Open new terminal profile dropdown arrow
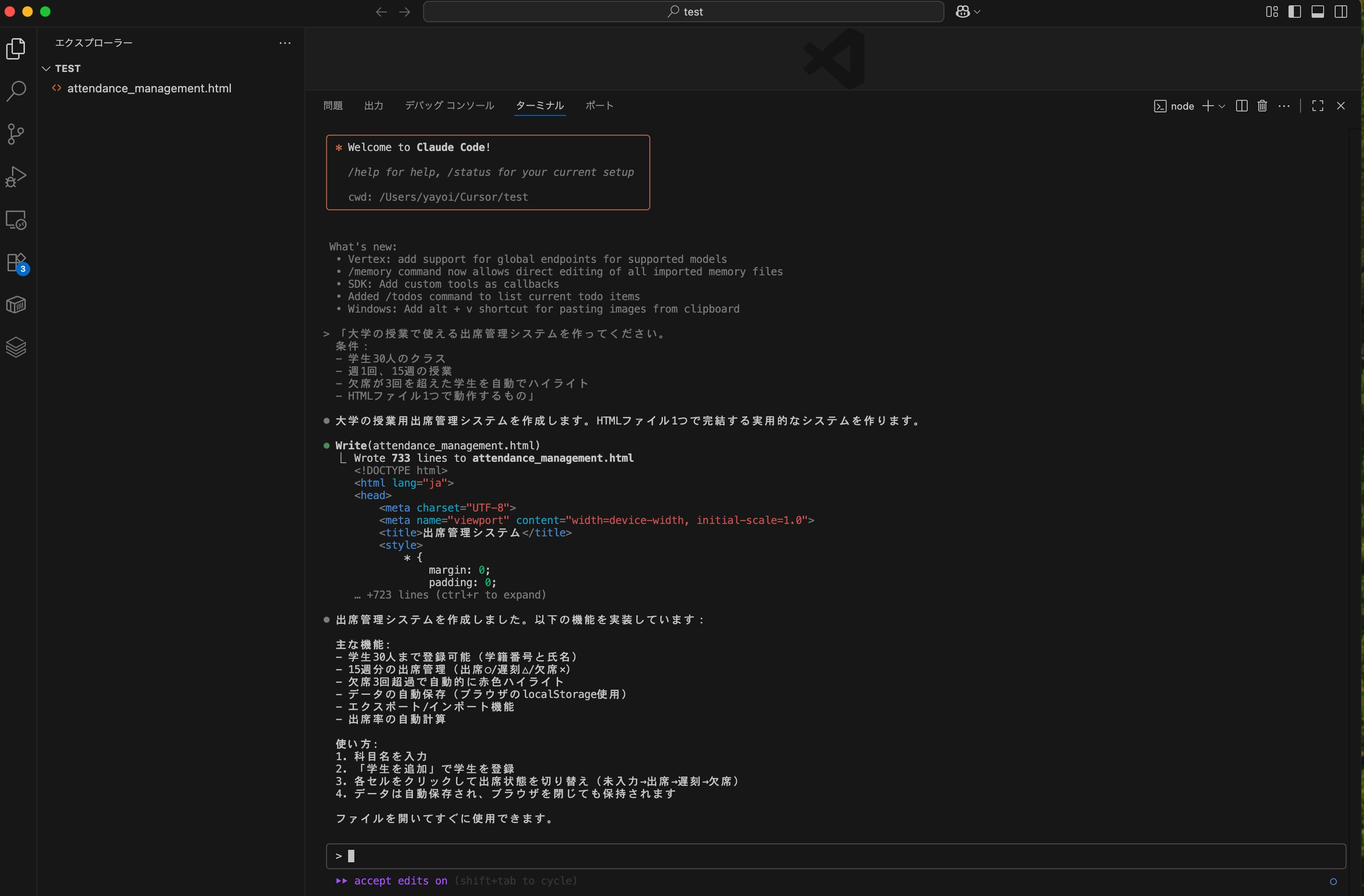1364x896 pixels. [1222, 107]
